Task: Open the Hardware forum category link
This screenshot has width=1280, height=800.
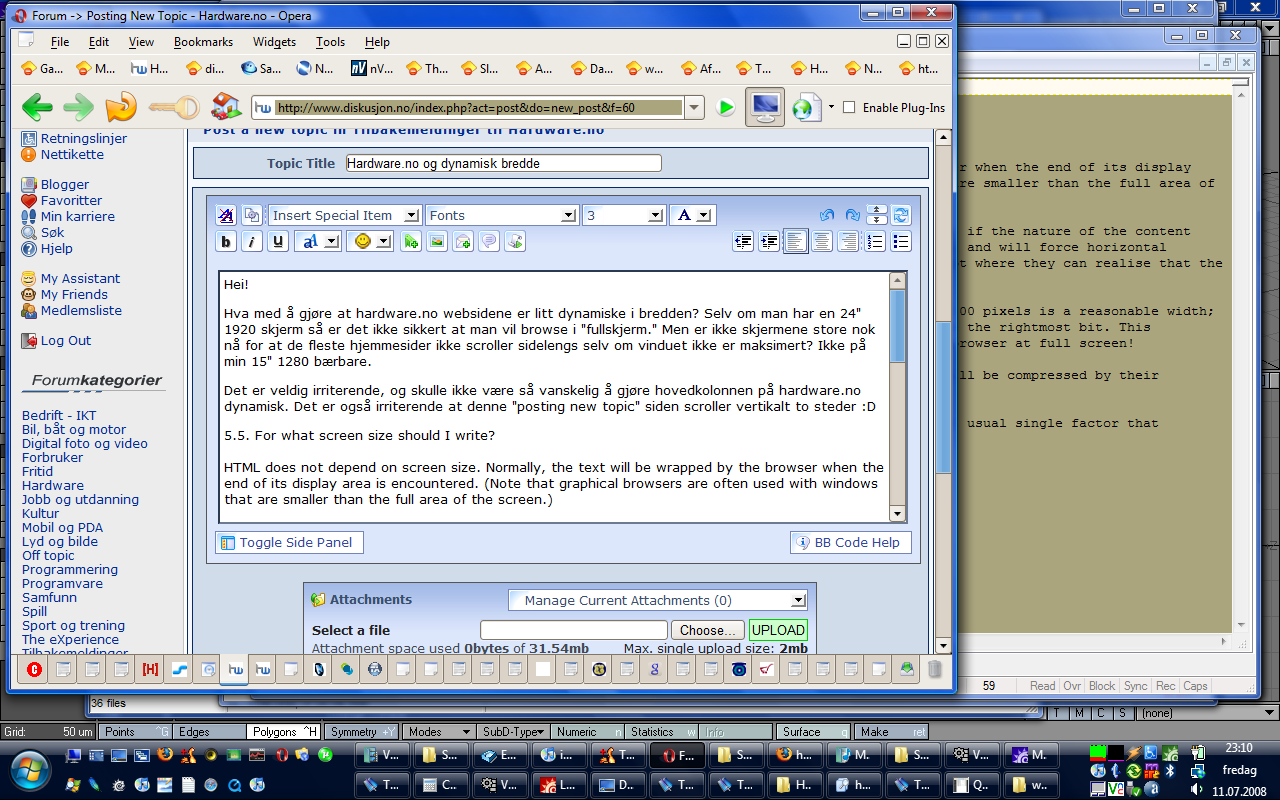Action: point(53,485)
